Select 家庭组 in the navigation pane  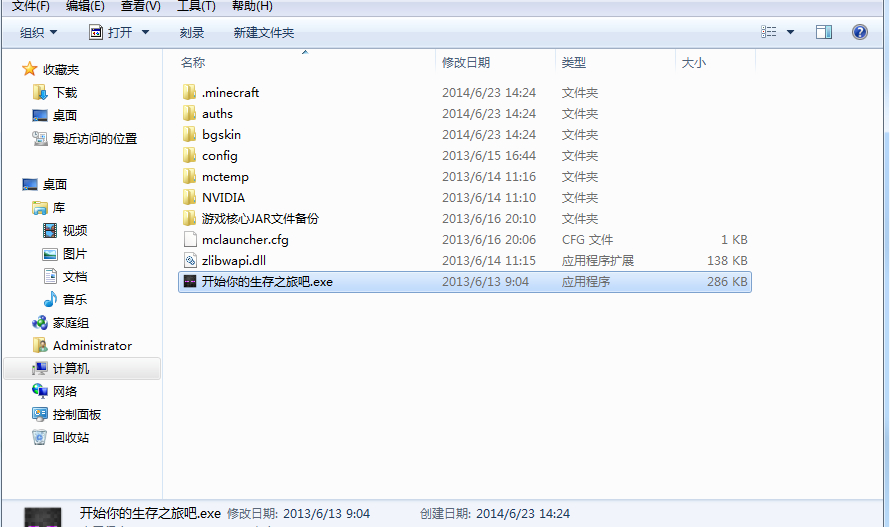pos(70,323)
